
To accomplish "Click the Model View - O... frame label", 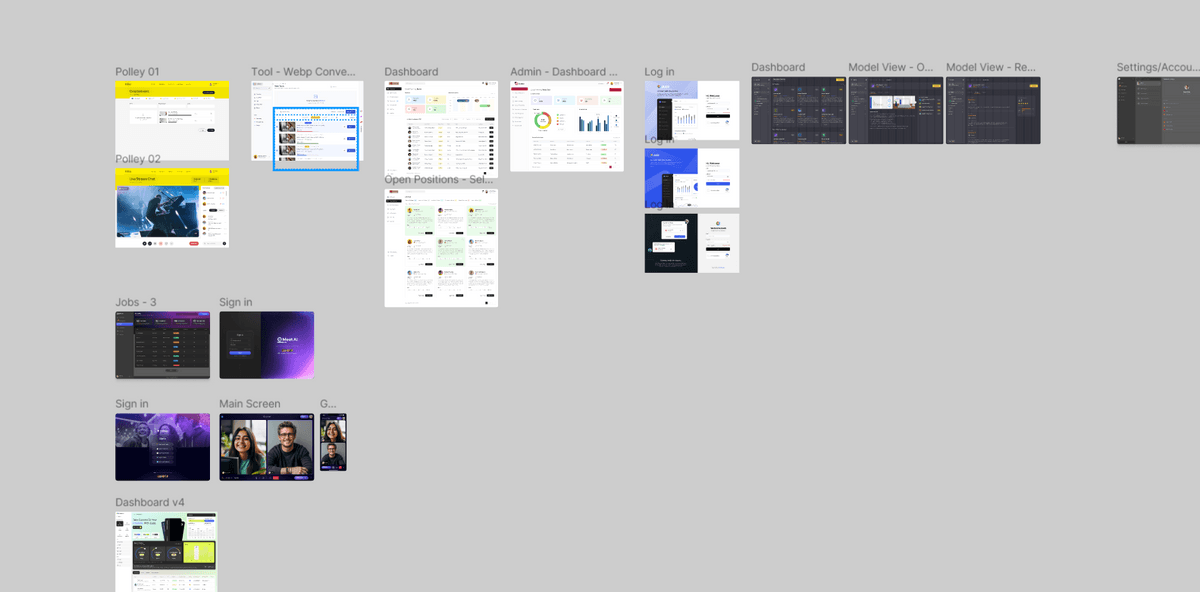I will point(891,68).
